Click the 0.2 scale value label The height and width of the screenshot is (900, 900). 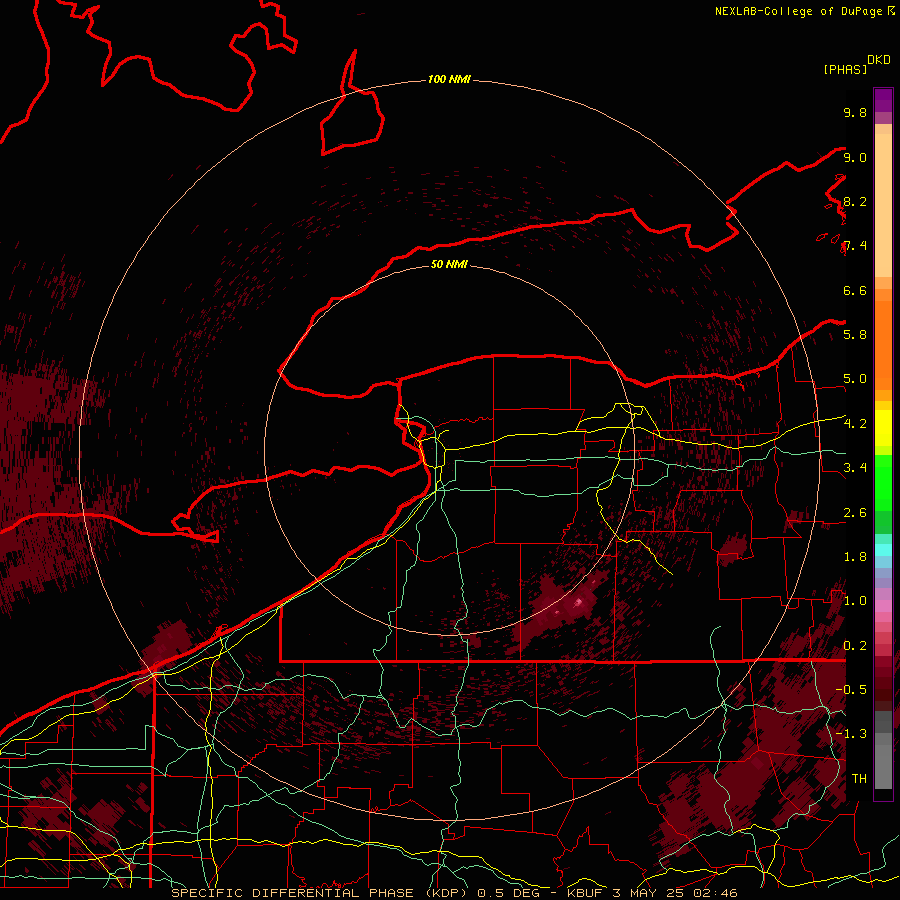(855, 646)
